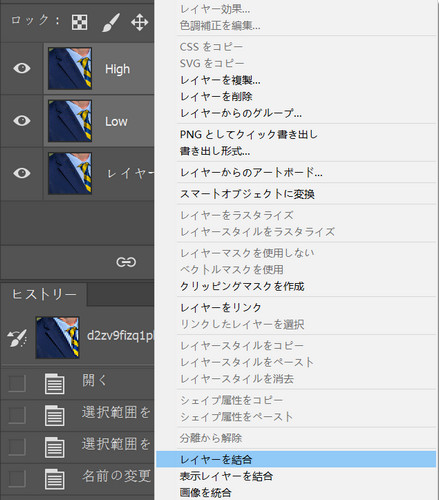439x500 pixels.
Task: Click the High layer name
Action: 118,69
